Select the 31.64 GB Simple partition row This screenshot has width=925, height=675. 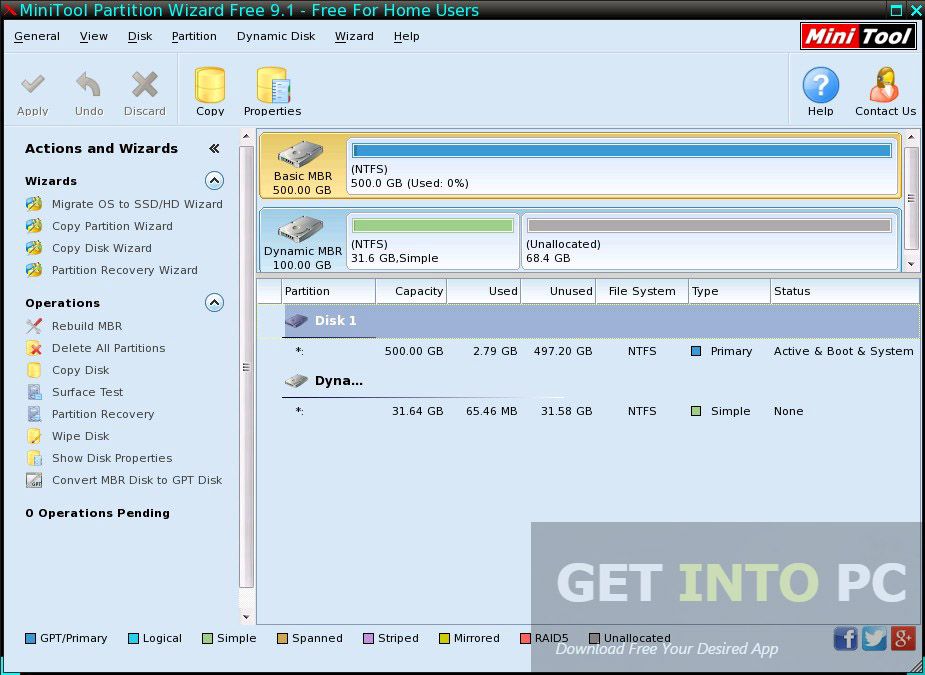[x=601, y=411]
